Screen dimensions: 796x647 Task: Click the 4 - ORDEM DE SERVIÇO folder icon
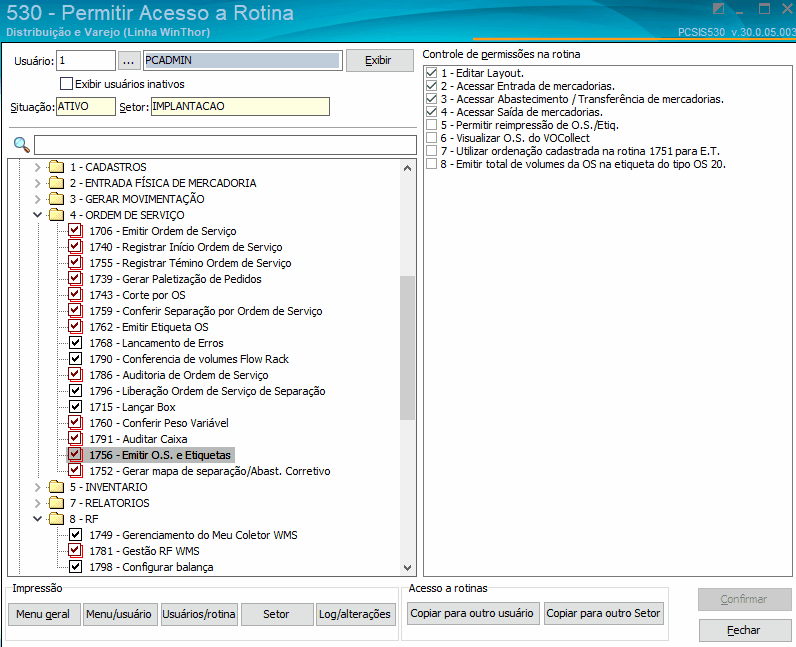[56, 215]
